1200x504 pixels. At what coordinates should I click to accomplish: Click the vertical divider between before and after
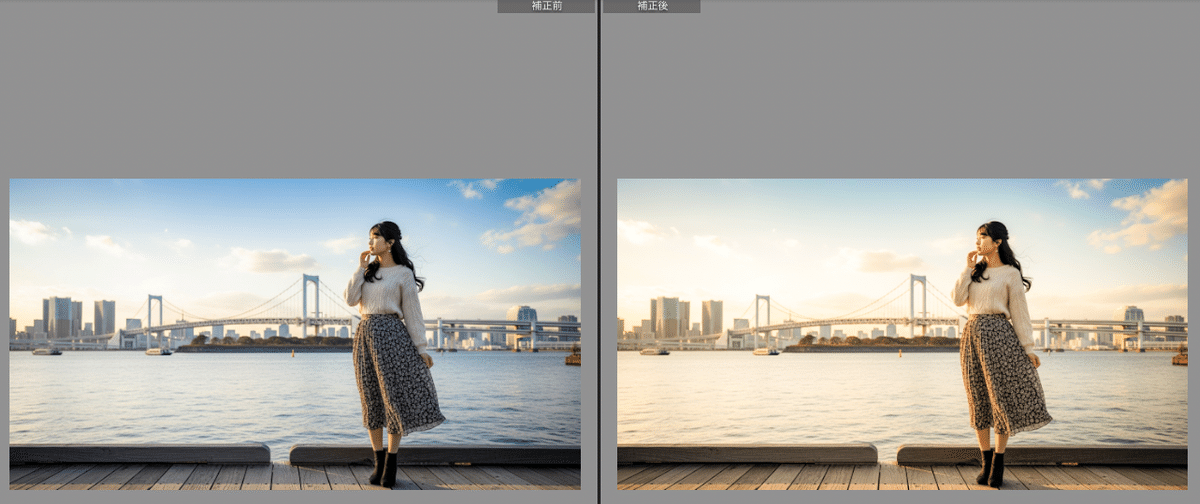pos(599,252)
